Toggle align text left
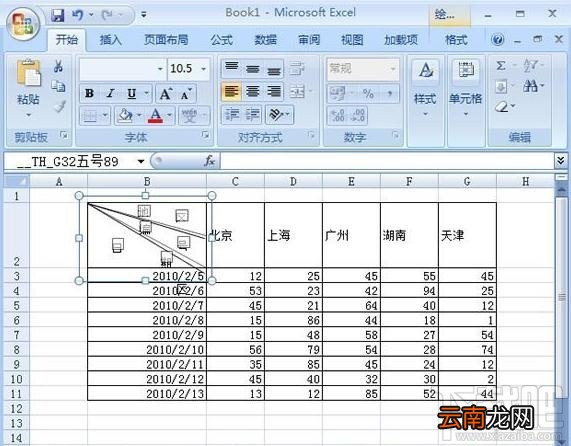 click(x=231, y=91)
